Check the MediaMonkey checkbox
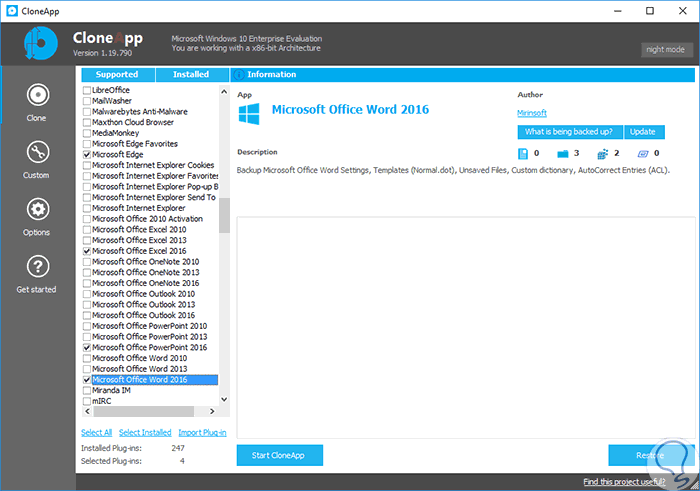700x491 pixels. pyautogui.click(x=87, y=133)
